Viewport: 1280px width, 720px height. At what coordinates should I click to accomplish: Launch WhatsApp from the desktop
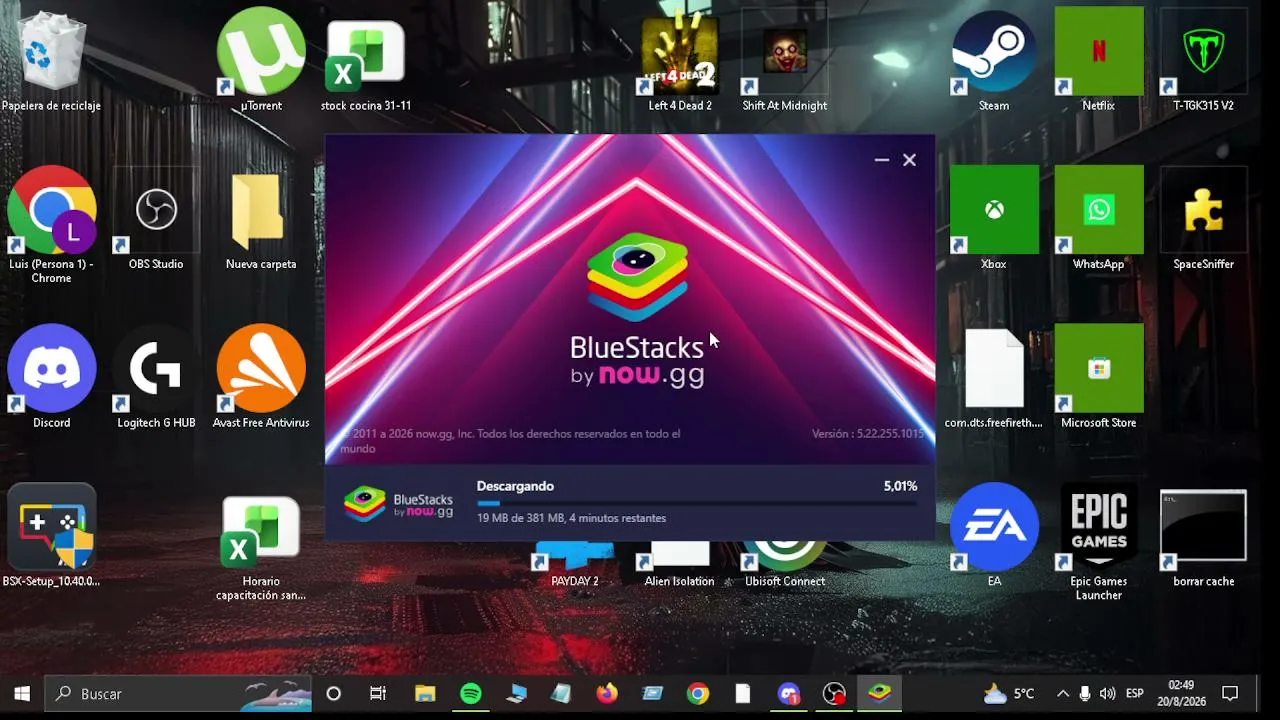pos(1098,220)
